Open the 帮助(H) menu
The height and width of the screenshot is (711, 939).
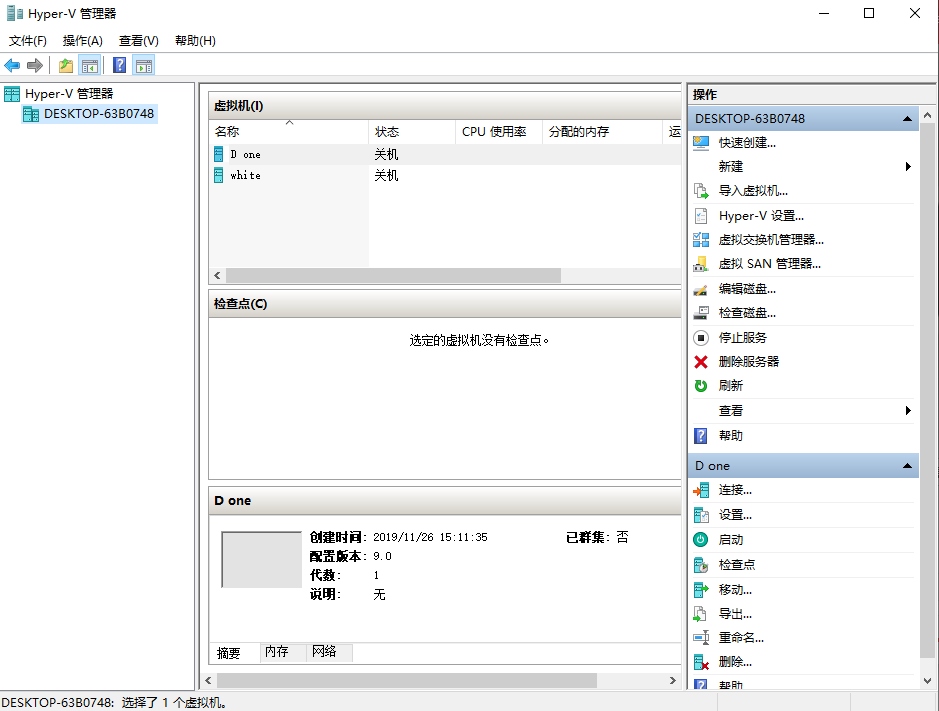tap(195, 41)
